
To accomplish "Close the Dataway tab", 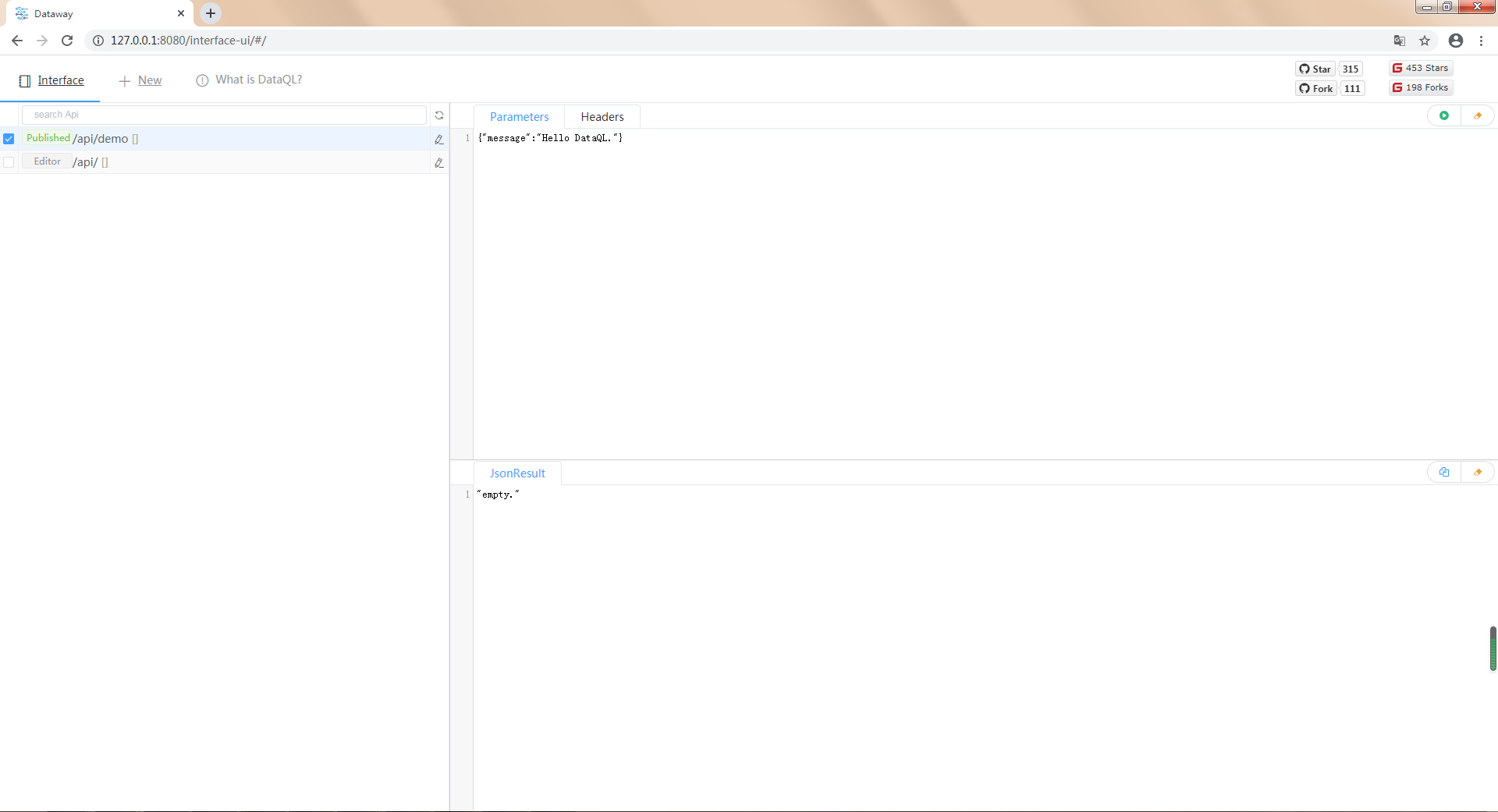I will click(x=181, y=13).
